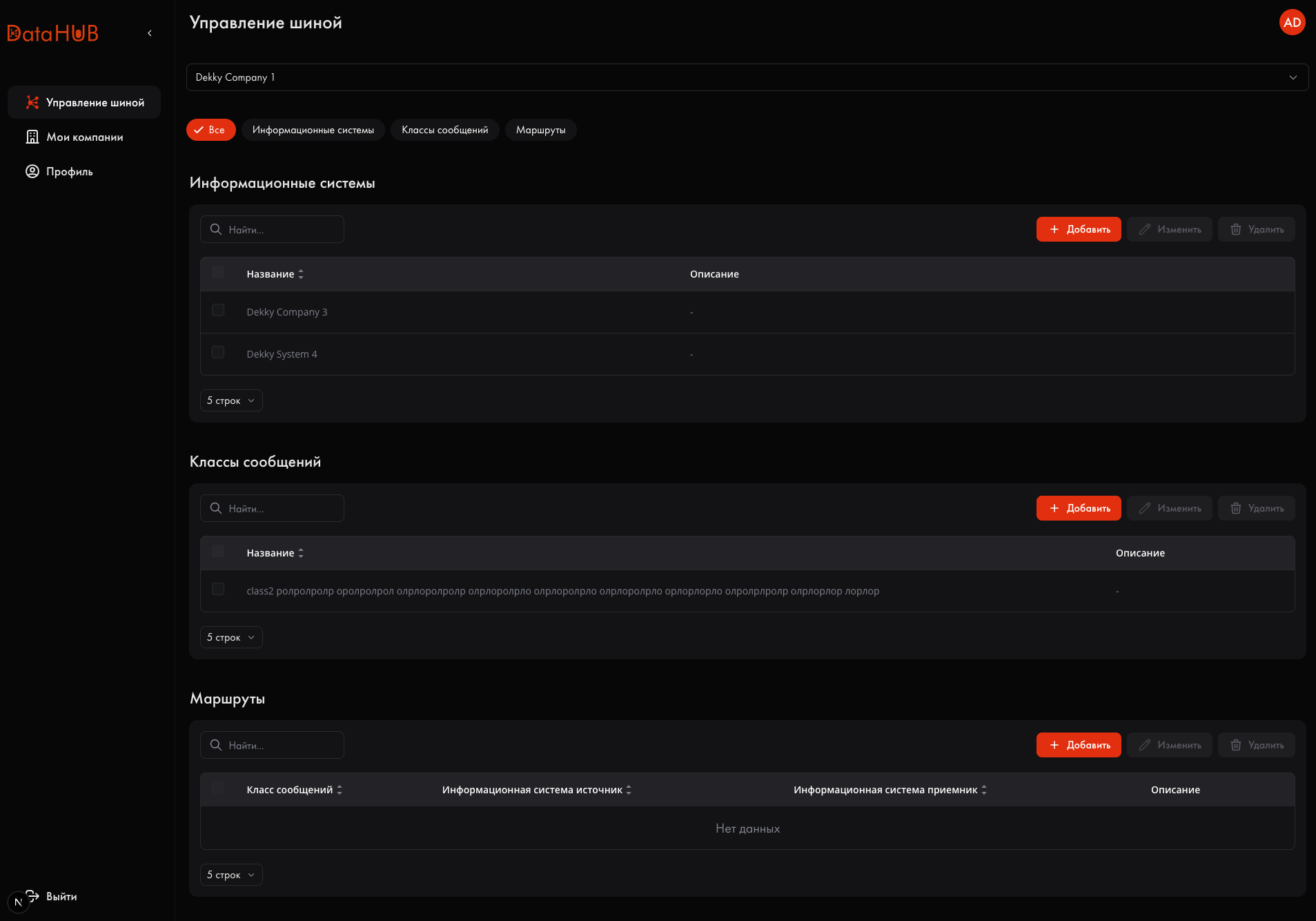Click the Dekky System 4 row name
Viewport: 1316px width, 921px height.
(x=282, y=354)
